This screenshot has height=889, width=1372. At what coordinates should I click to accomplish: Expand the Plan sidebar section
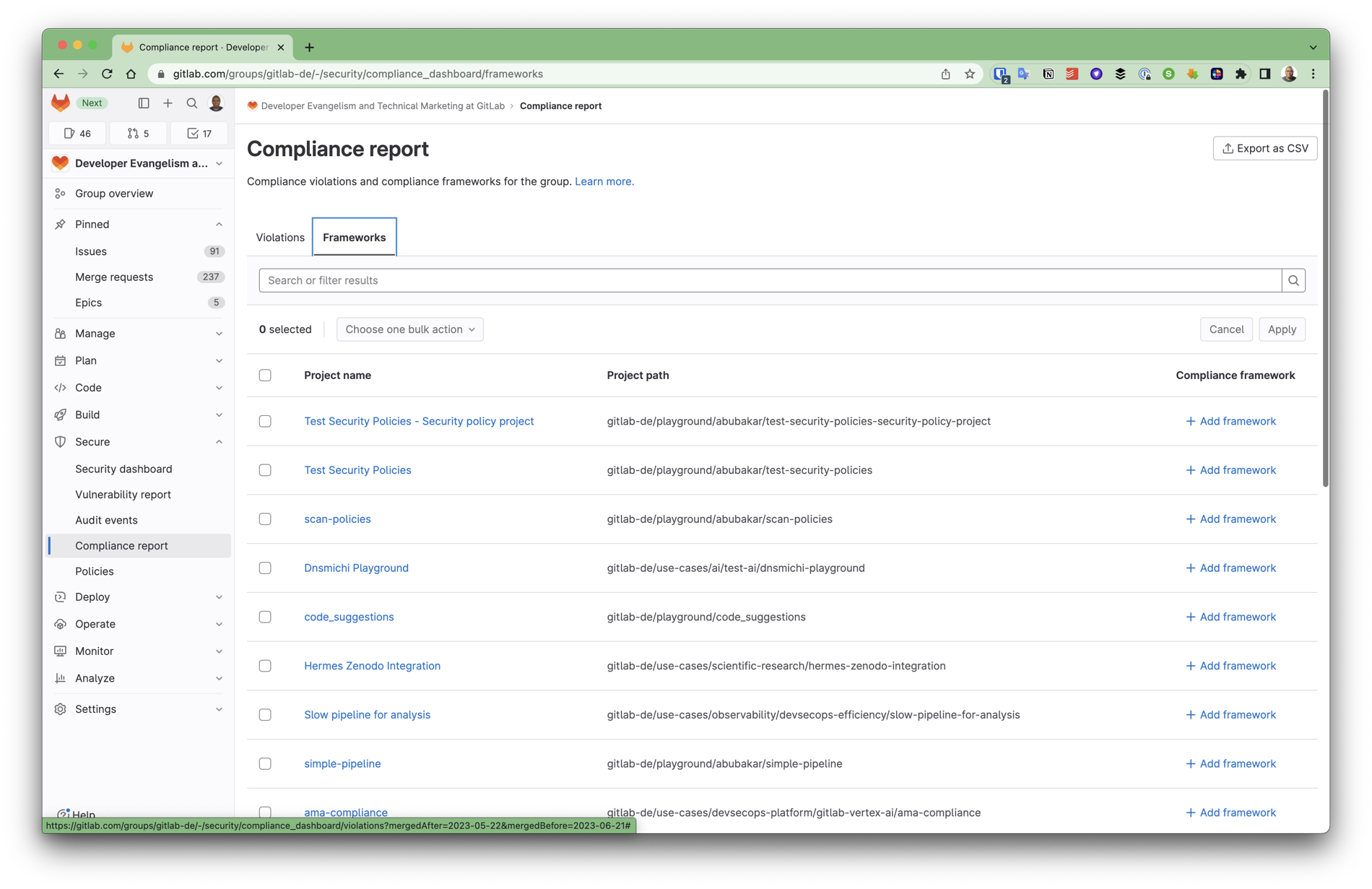139,360
